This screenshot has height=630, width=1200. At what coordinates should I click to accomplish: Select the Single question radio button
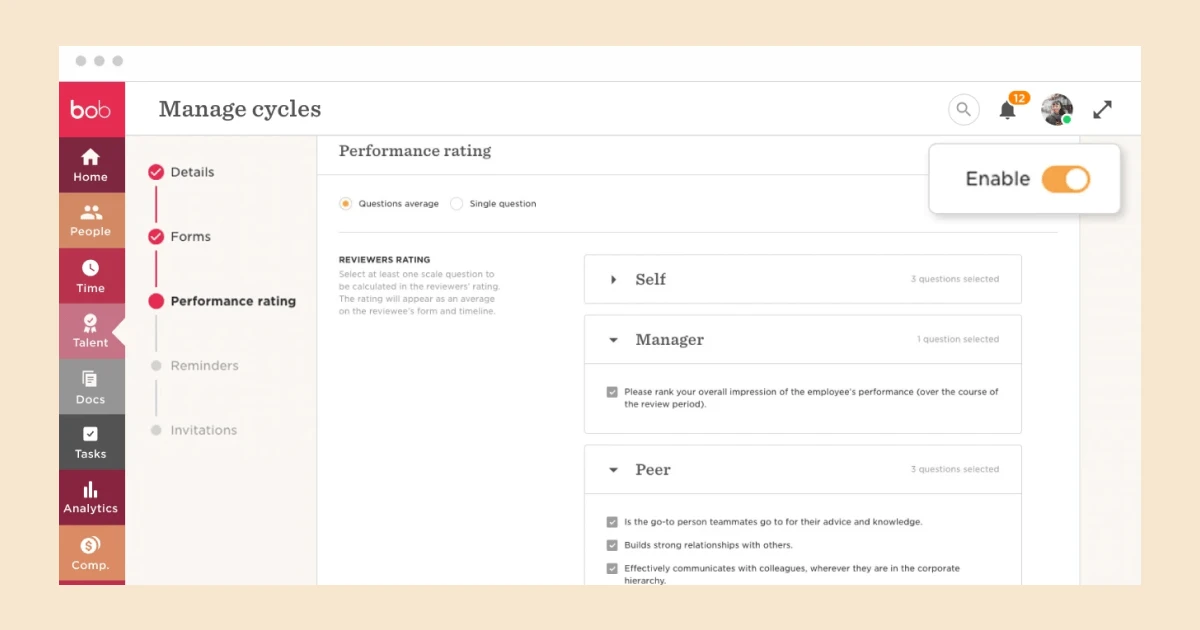click(x=457, y=203)
